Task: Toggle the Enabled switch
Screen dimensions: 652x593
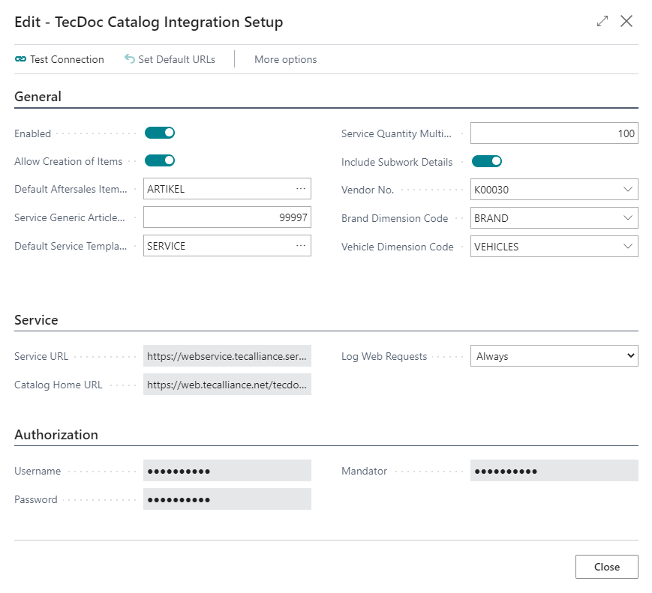Action: tap(160, 133)
